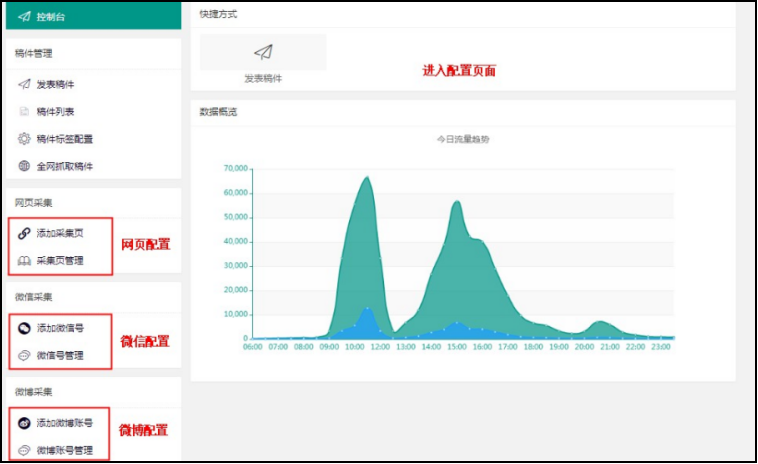Click the green chart peak near 11:00
This screenshot has height=464, width=758.
click(x=367, y=178)
